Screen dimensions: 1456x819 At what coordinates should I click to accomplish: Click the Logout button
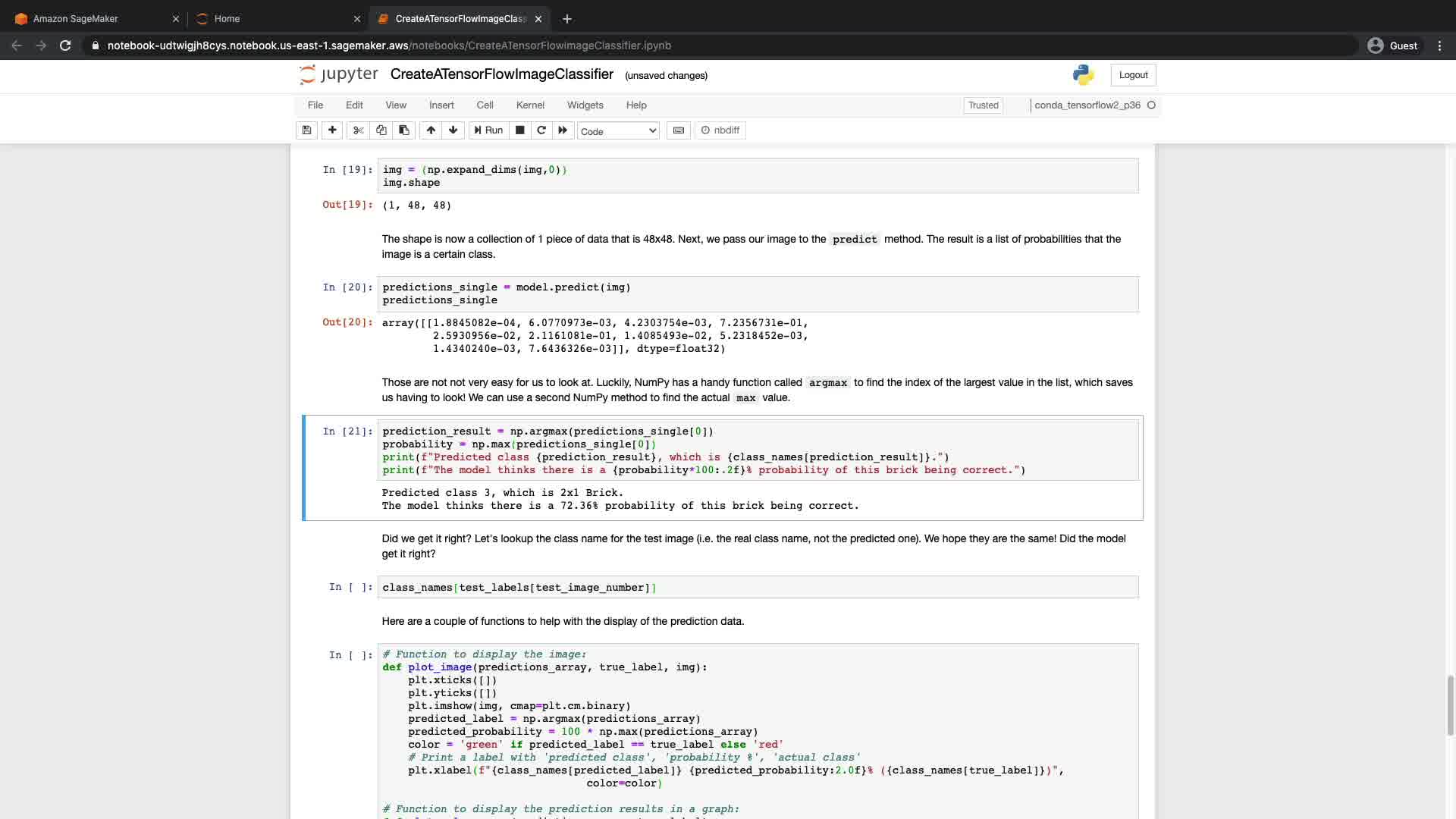point(1133,75)
